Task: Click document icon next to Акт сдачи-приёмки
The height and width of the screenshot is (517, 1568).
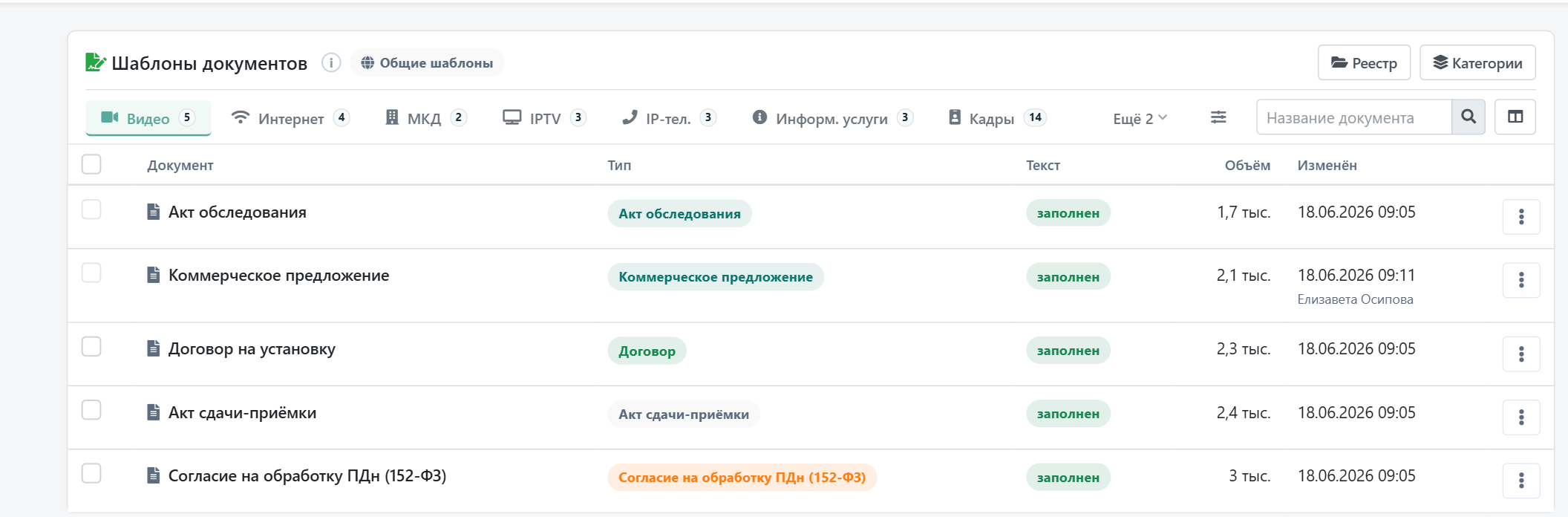Action: [x=154, y=413]
